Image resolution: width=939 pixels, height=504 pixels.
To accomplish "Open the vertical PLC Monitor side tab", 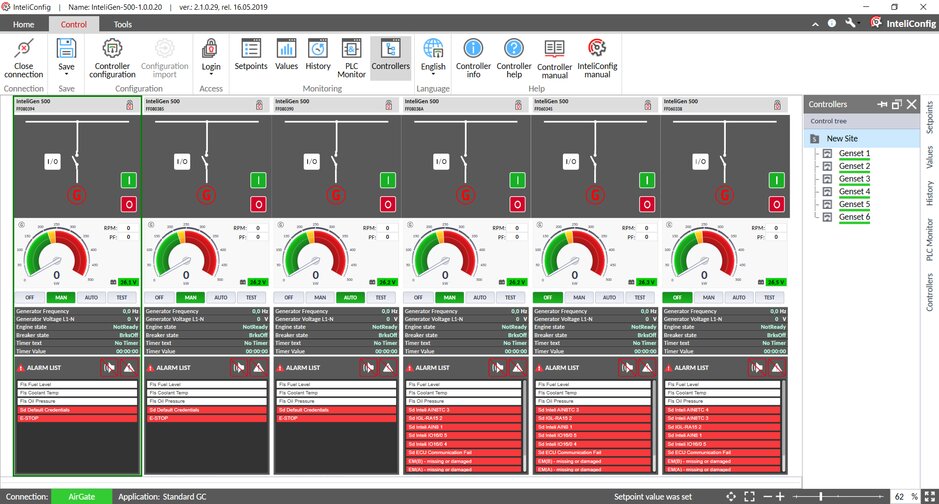I will [x=929, y=239].
